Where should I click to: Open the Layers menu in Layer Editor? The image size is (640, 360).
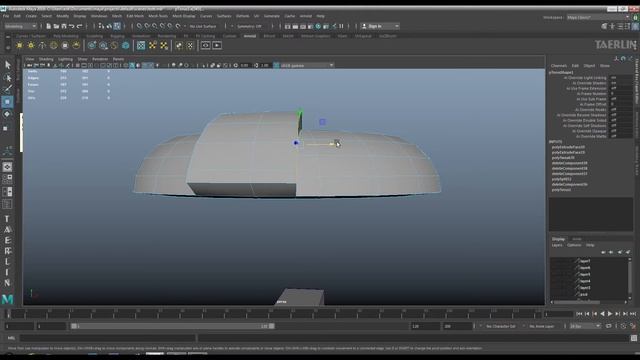click(557, 245)
